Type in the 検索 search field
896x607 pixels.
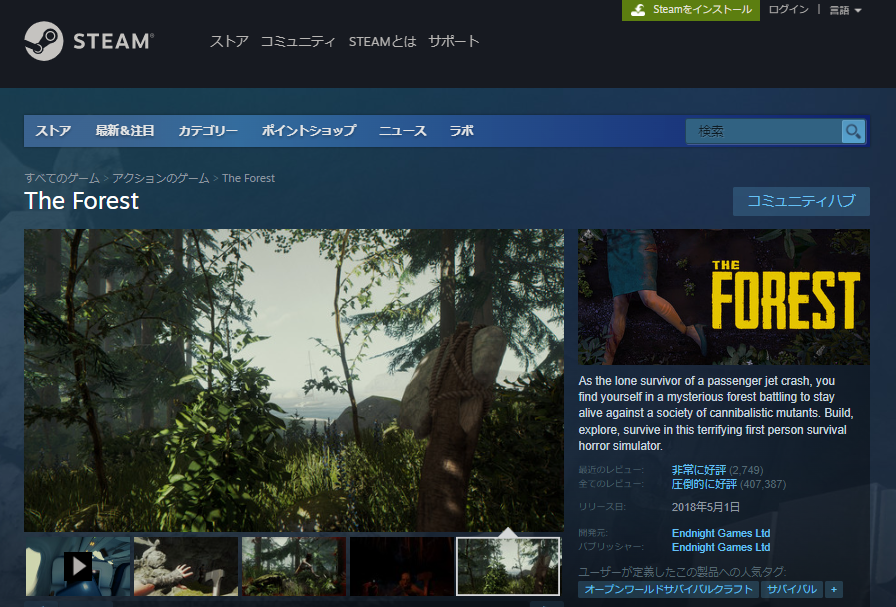pos(762,131)
